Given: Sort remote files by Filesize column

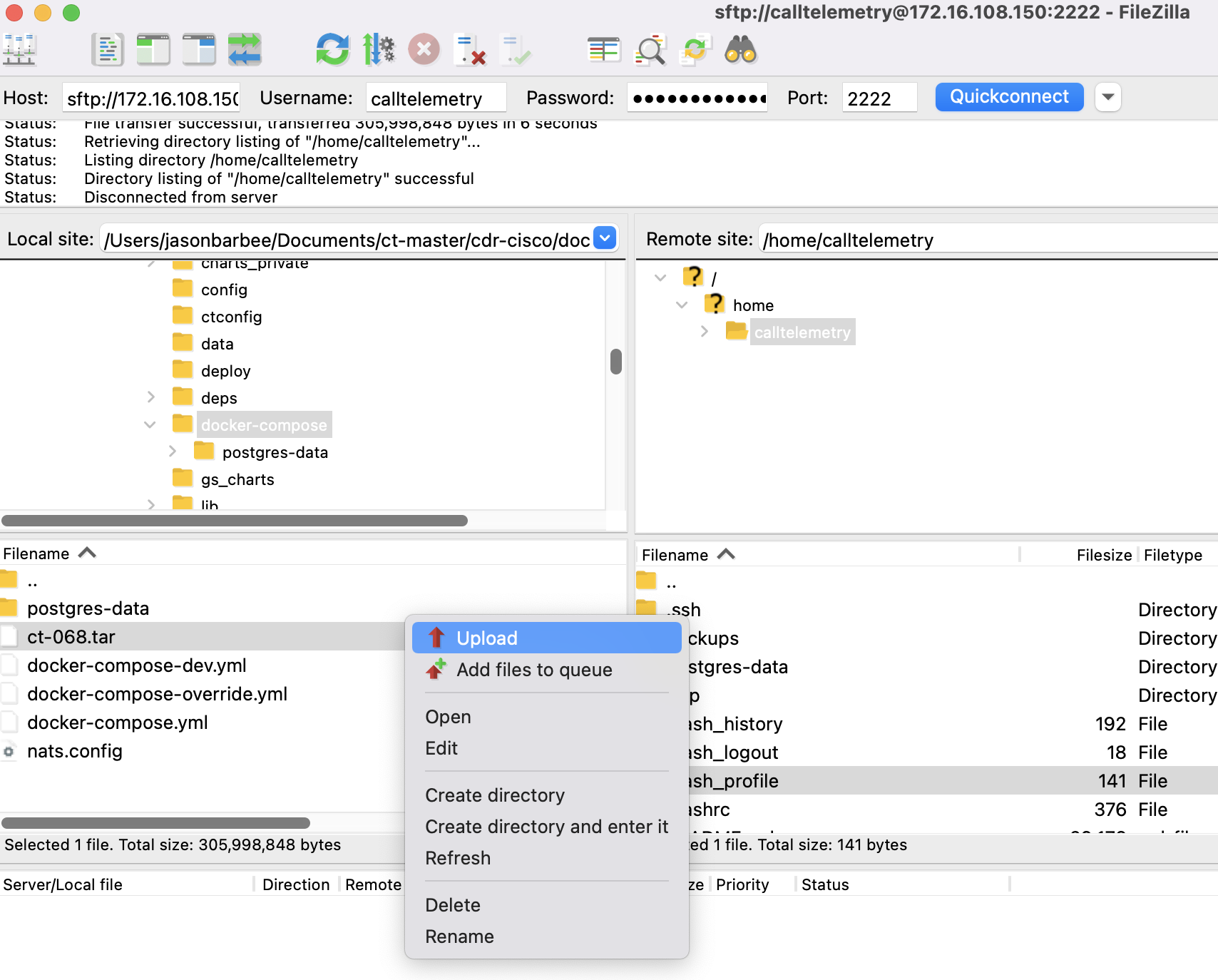Looking at the screenshot, I should [x=1103, y=554].
